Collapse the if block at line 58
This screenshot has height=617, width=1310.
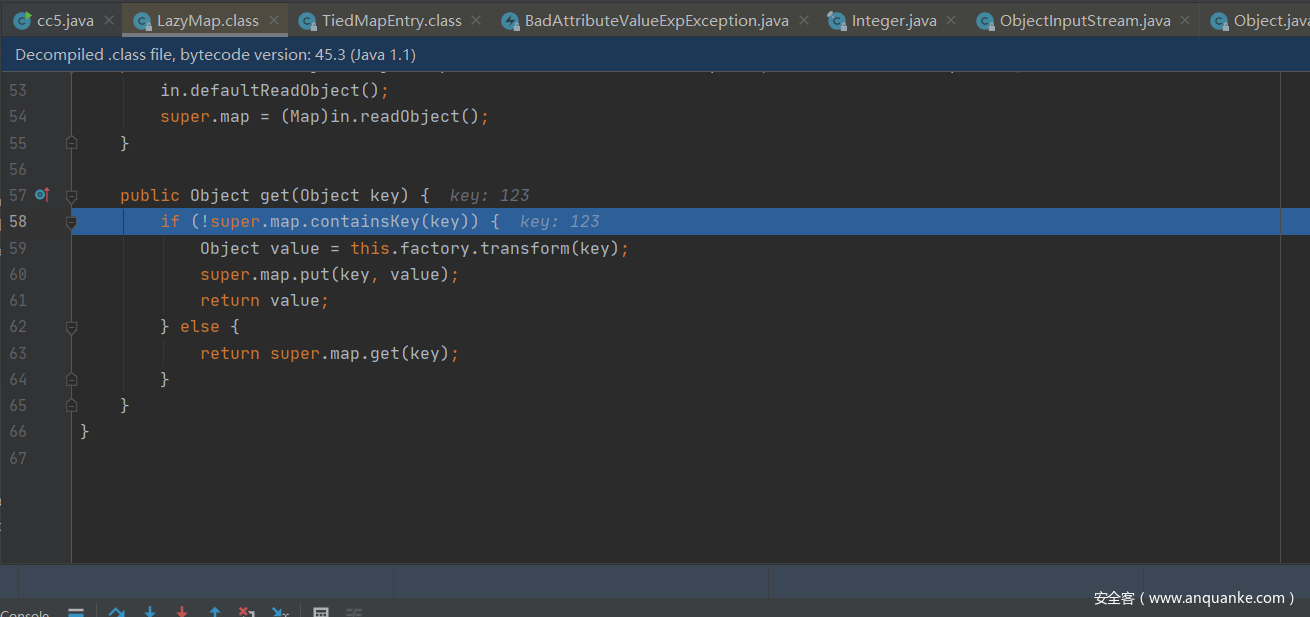click(71, 222)
